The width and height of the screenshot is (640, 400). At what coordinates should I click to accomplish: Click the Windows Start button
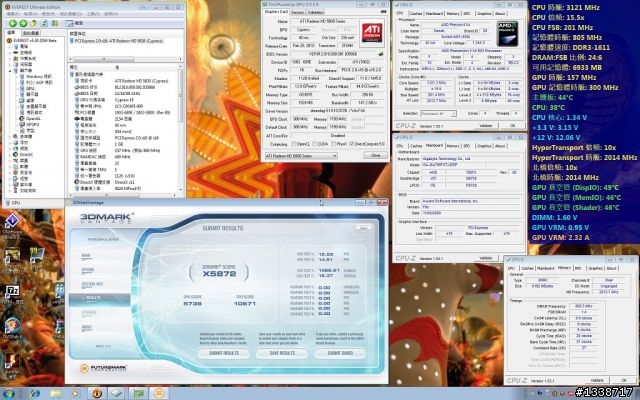click(10, 393)
